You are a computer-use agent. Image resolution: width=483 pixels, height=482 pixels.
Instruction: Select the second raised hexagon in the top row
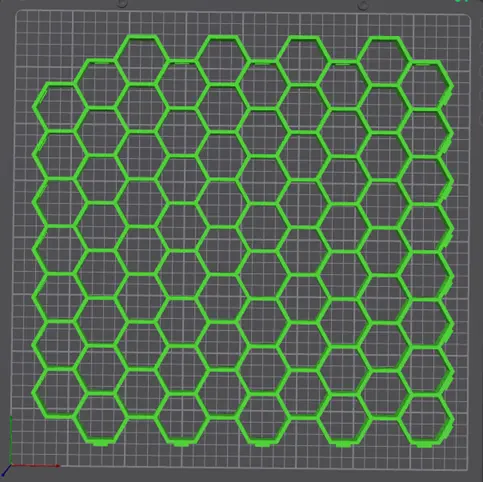223,60
